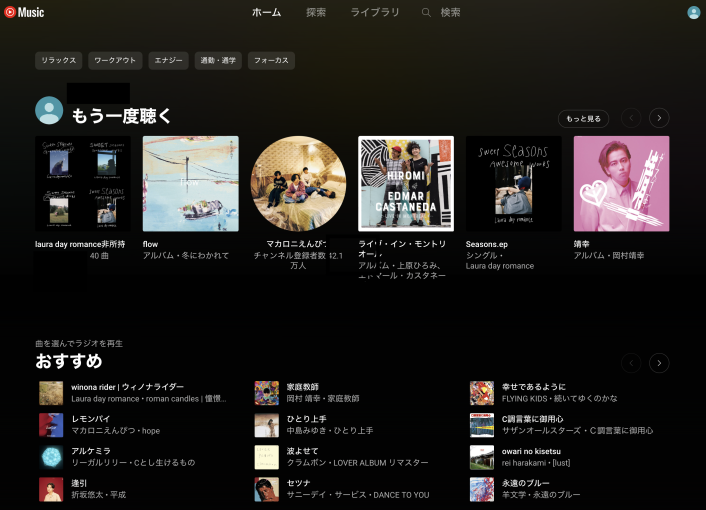
Task: Show next items in もう一度聴く carousel
Action: click(x=659, y=118)
